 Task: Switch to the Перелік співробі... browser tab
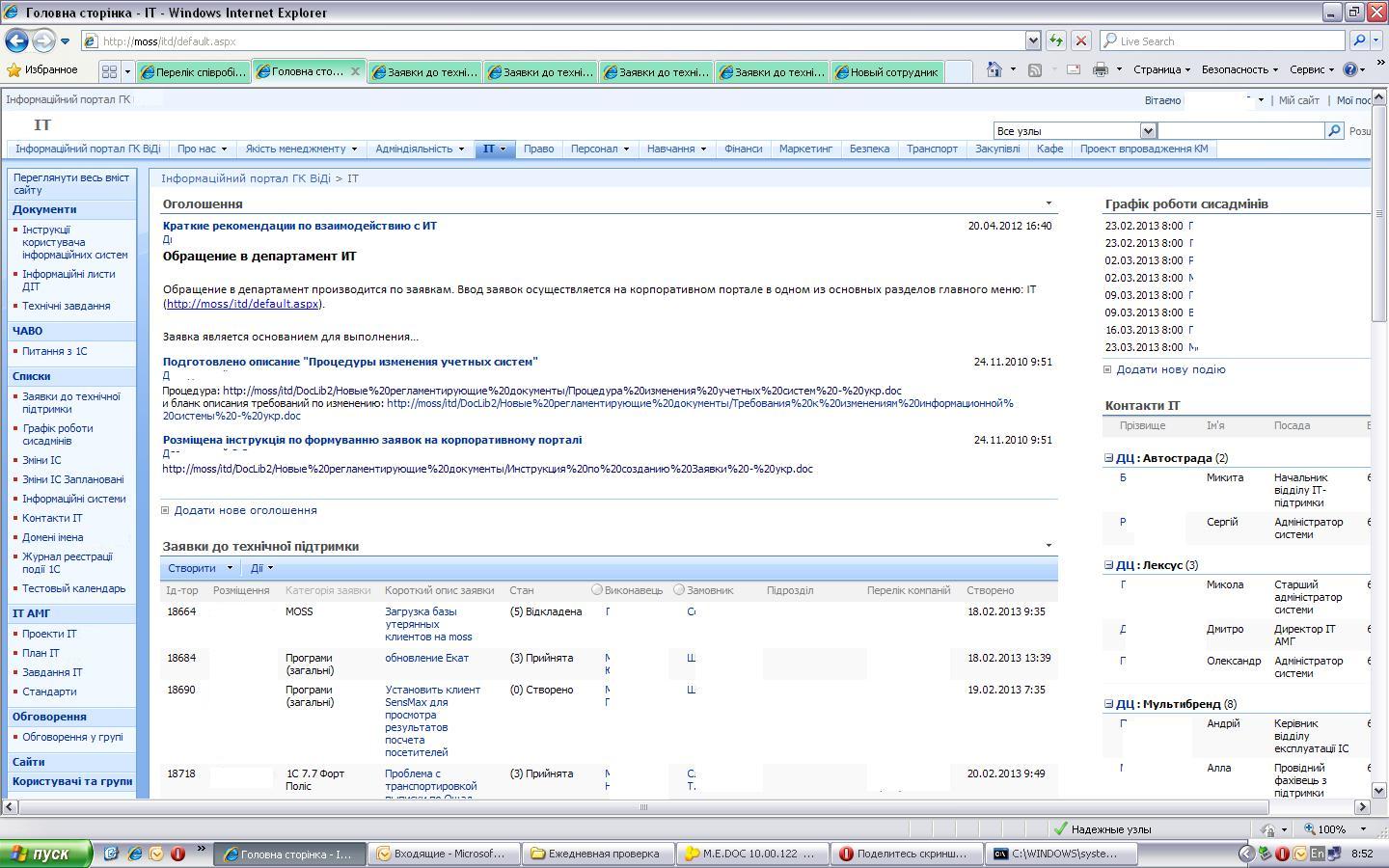pos(193,72)
